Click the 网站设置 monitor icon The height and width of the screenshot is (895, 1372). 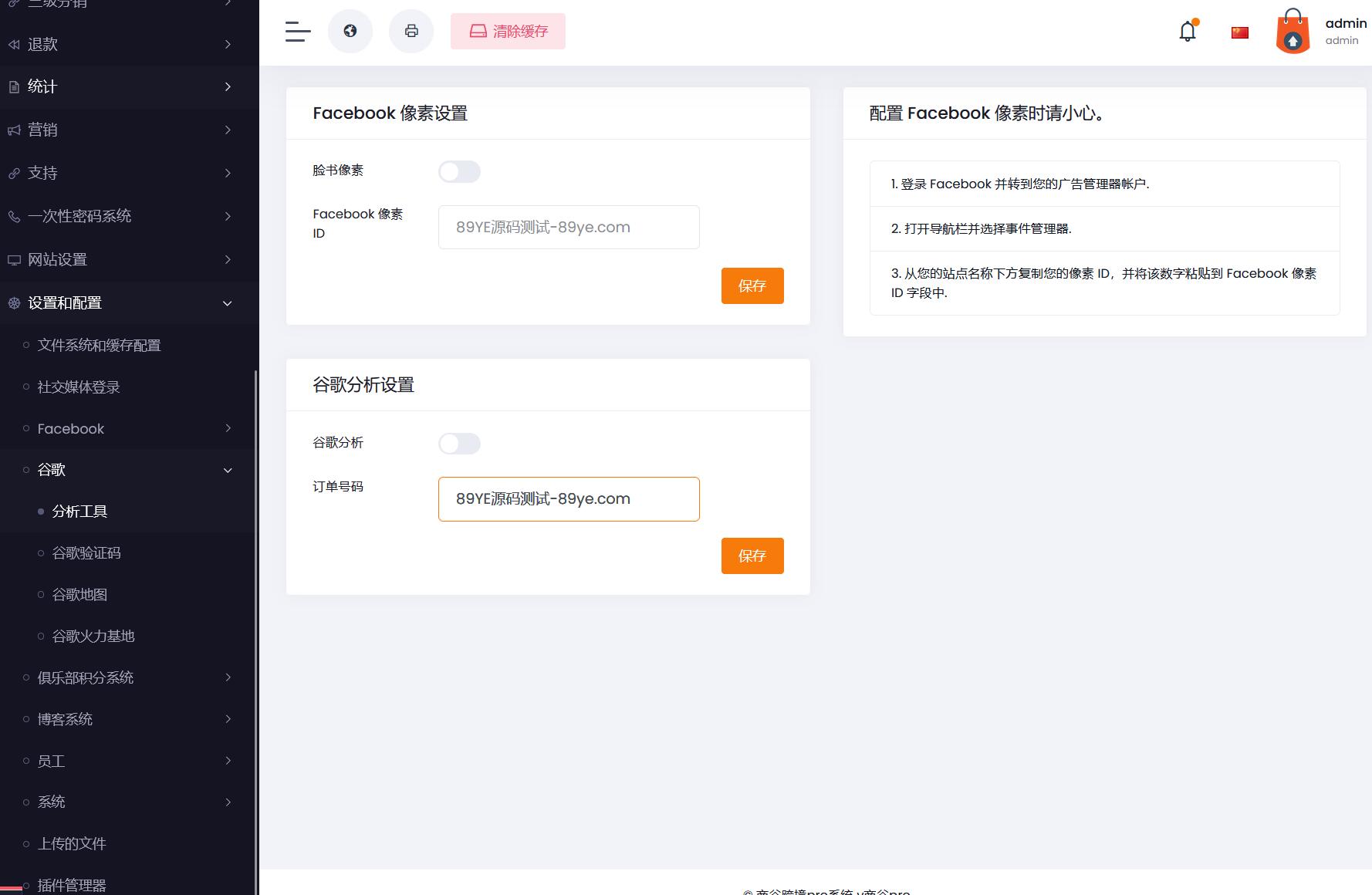pos(14,260)
